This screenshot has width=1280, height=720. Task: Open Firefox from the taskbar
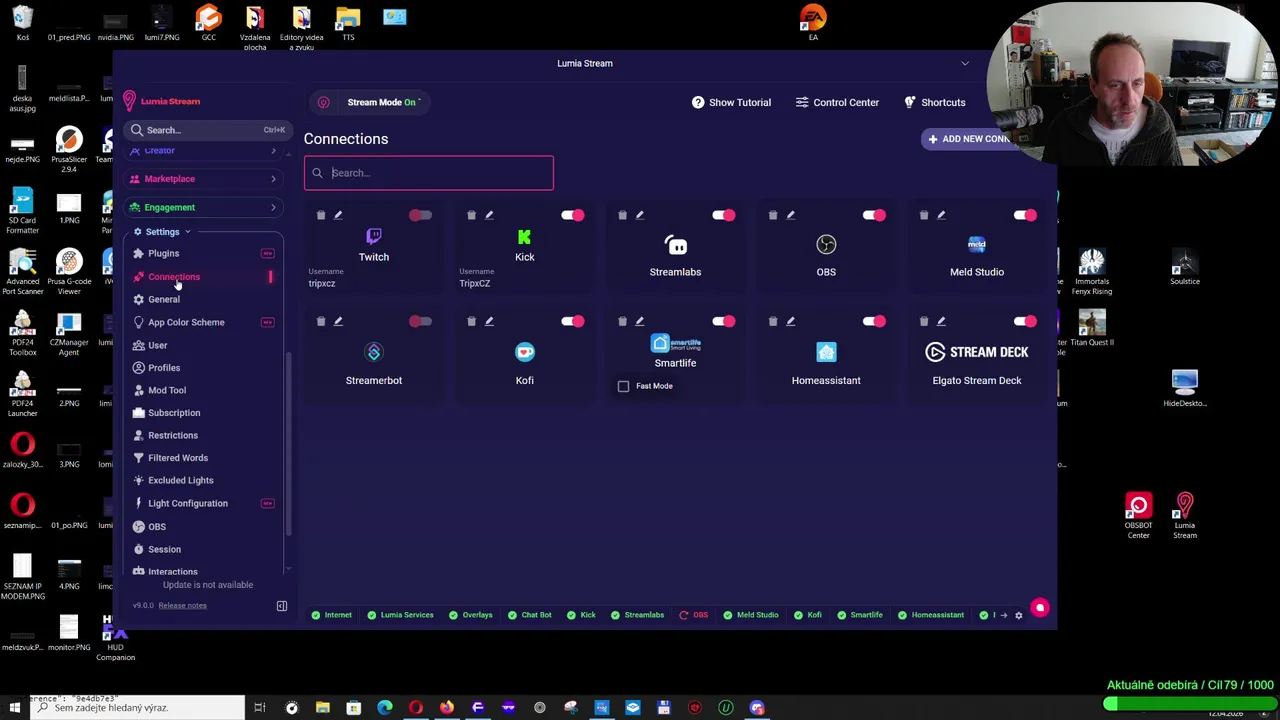tap(446, 708)
